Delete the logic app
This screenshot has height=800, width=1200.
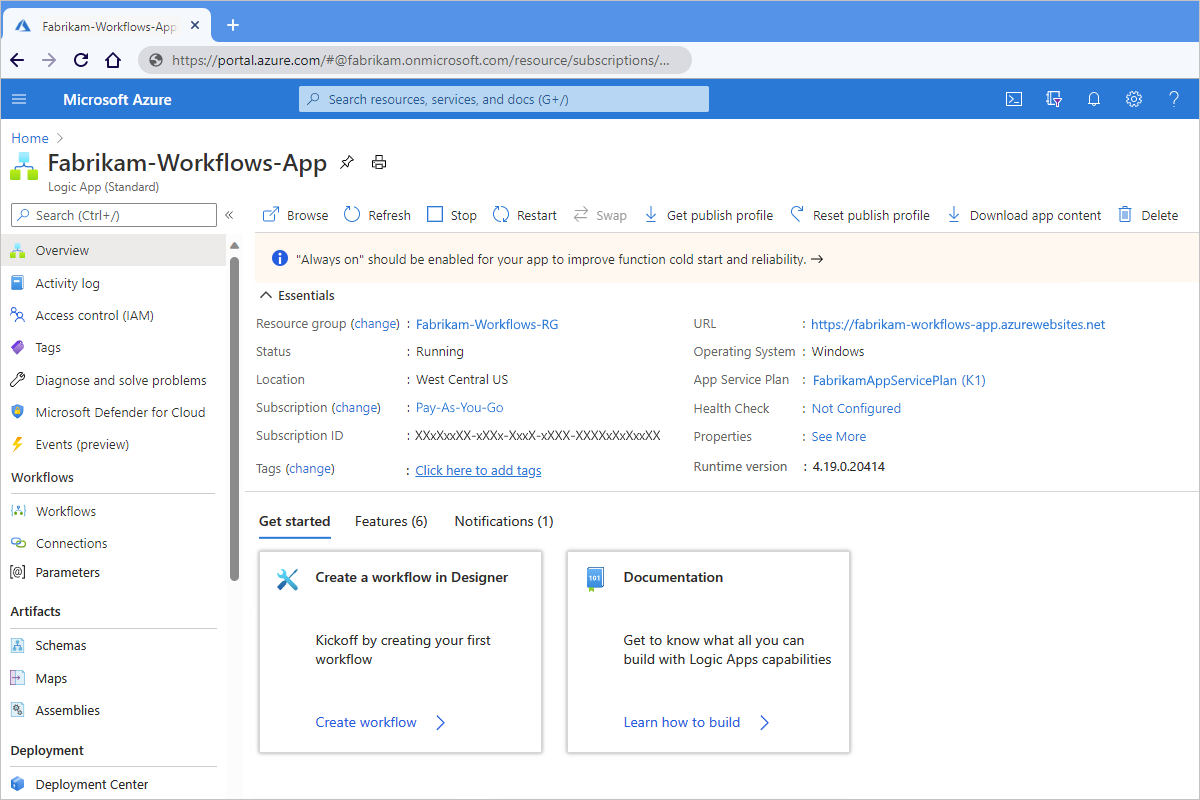click(x=1148, y=214)
